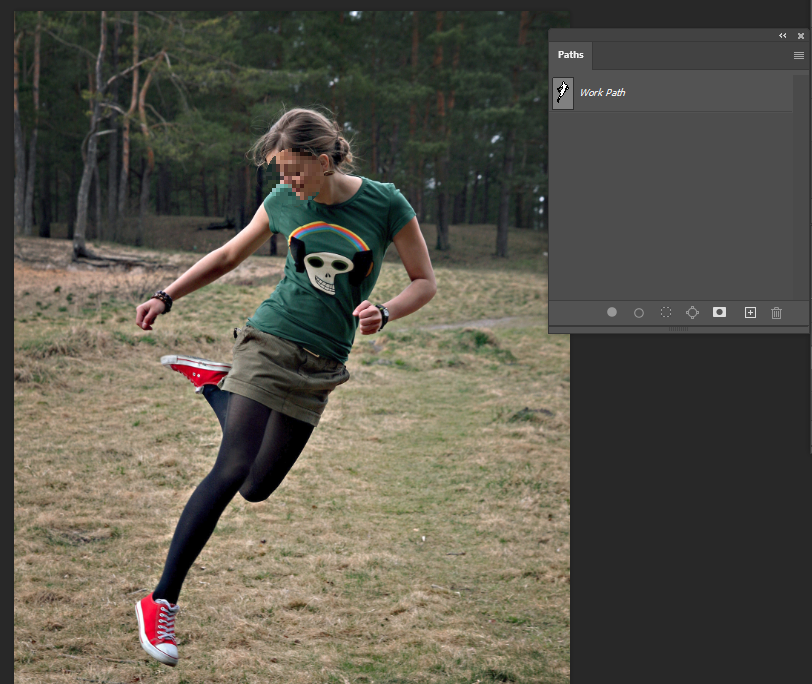Screen dimensions: 812x684
Task: Delete current path with trash icon
Action: click(776, 313)
